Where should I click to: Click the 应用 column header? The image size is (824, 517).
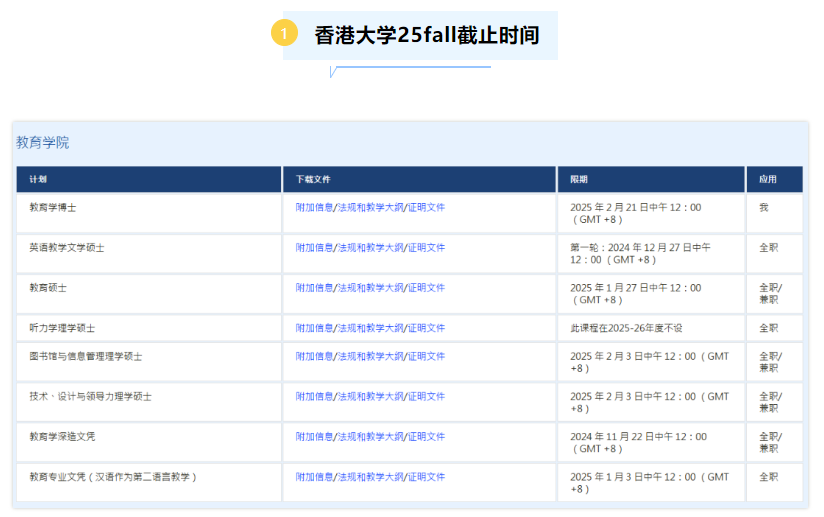click(768, 180)
